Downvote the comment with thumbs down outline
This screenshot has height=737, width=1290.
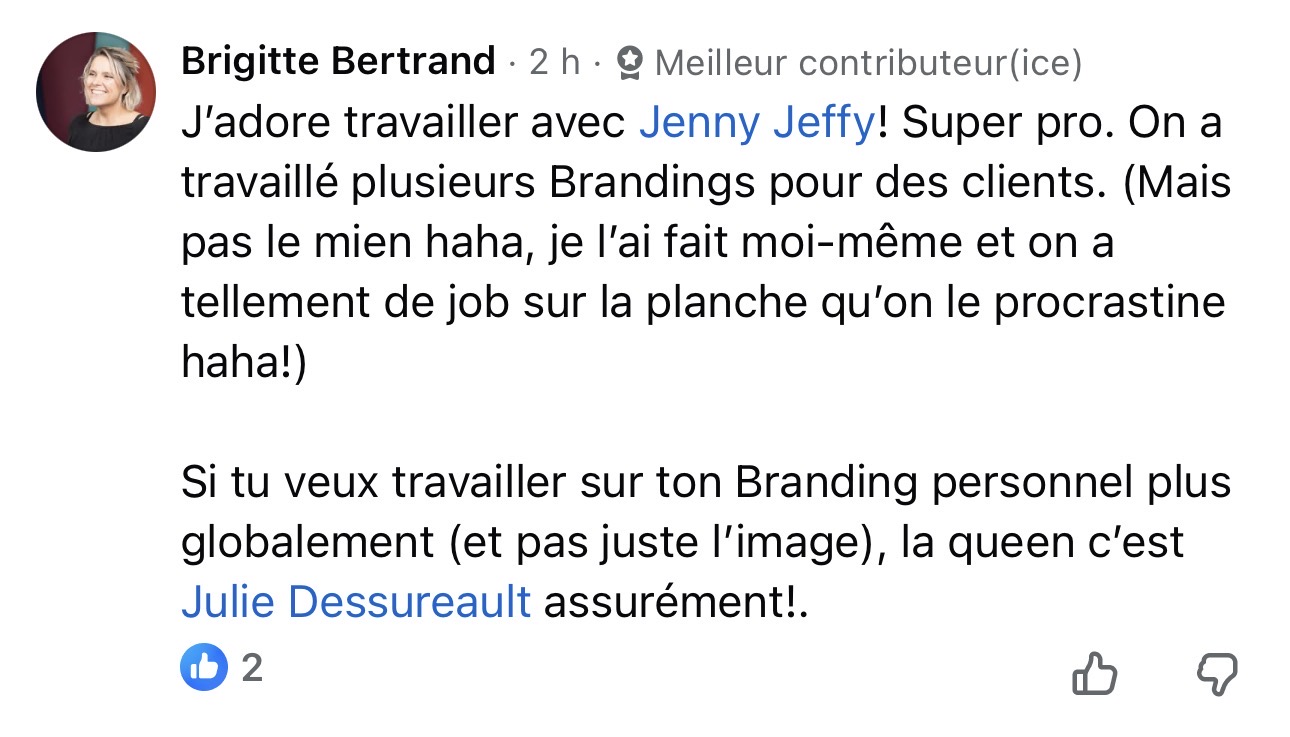point(1217,675)
